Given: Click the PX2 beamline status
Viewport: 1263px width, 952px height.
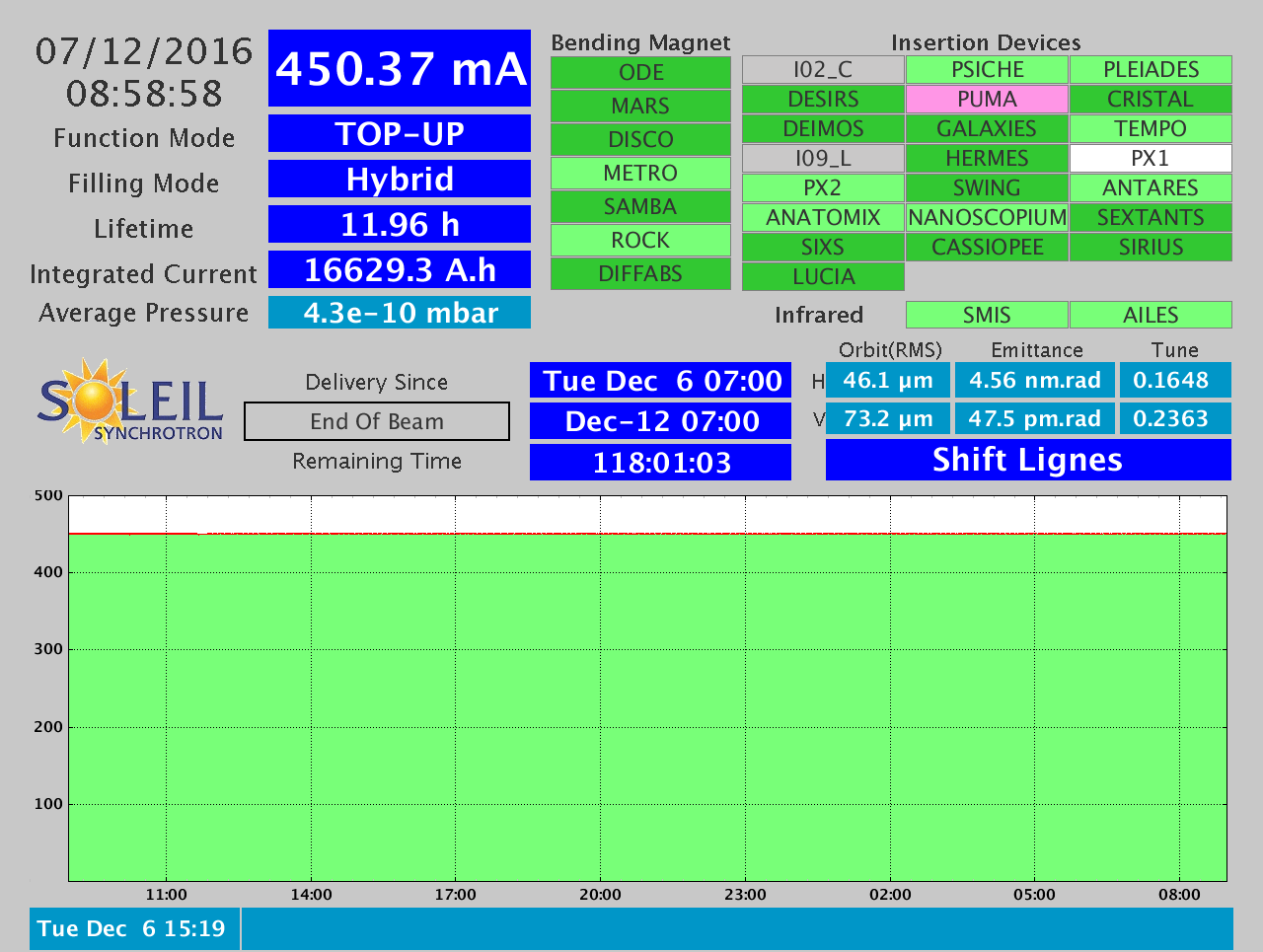Looking at the screenshot, I should [823, 187].
